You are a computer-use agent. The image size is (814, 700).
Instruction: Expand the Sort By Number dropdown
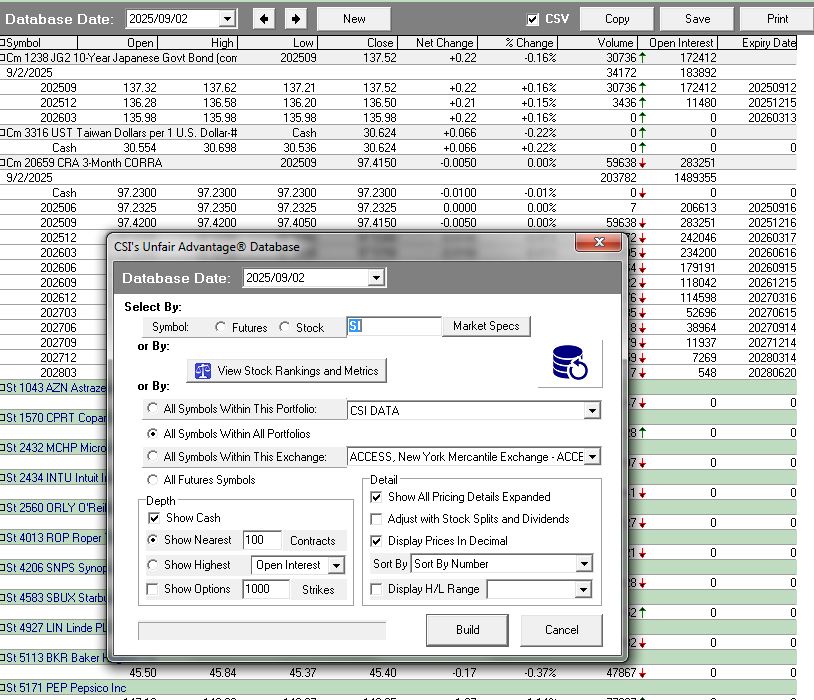click(x=584, y=564)
